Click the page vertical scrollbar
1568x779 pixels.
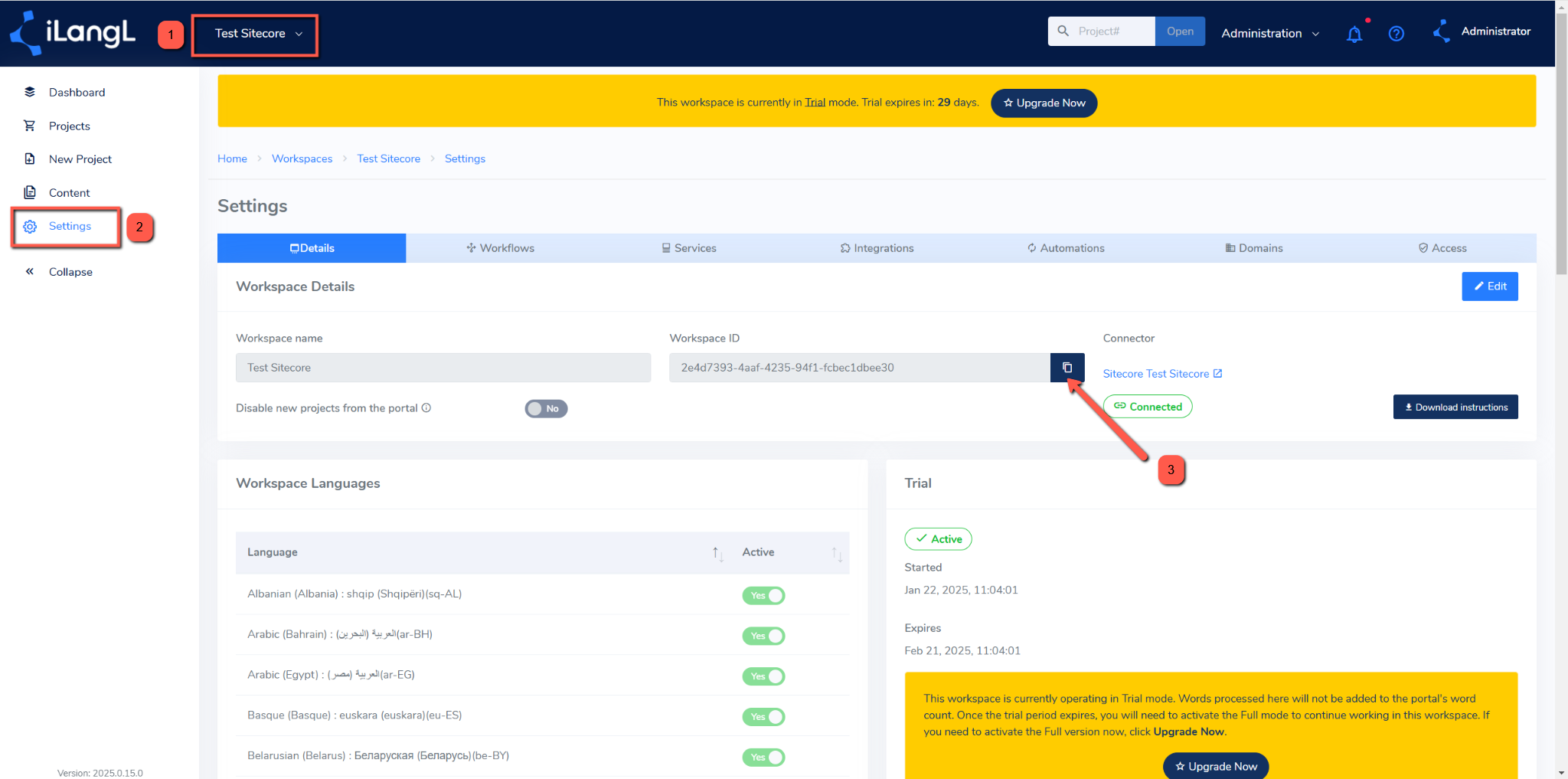click(x=1562, y=146)
